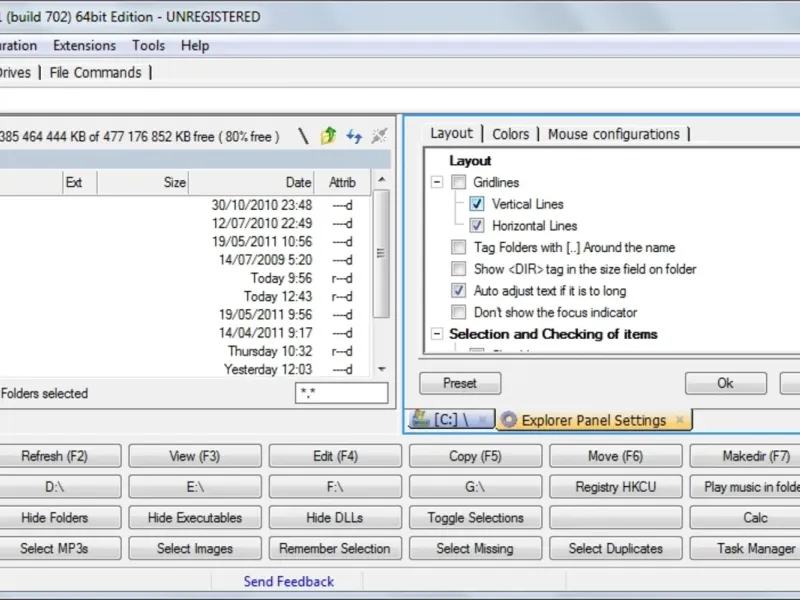Click the Preset button
The width and height of the screenshot is (800, 600).
pyautogui.click(x=460, y=383)
